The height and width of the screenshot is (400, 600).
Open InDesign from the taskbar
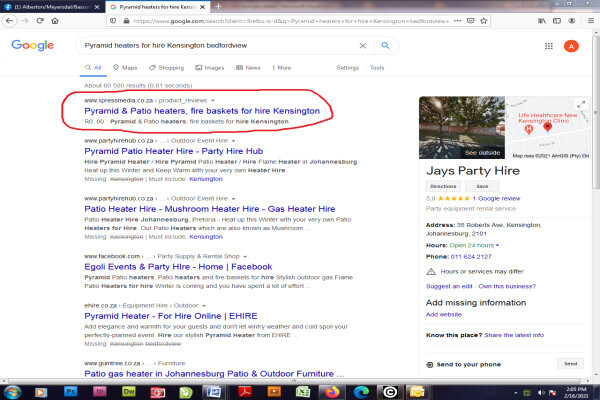99,392
